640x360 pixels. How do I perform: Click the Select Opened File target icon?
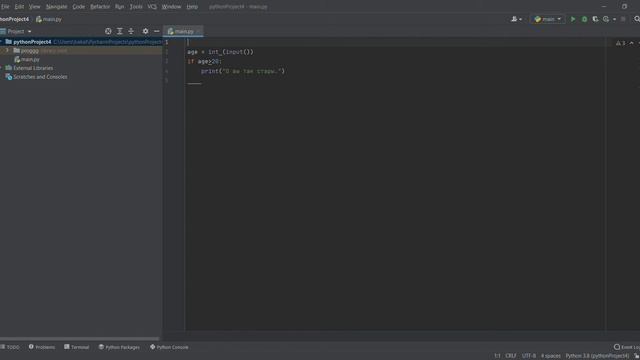coord(108,31)
